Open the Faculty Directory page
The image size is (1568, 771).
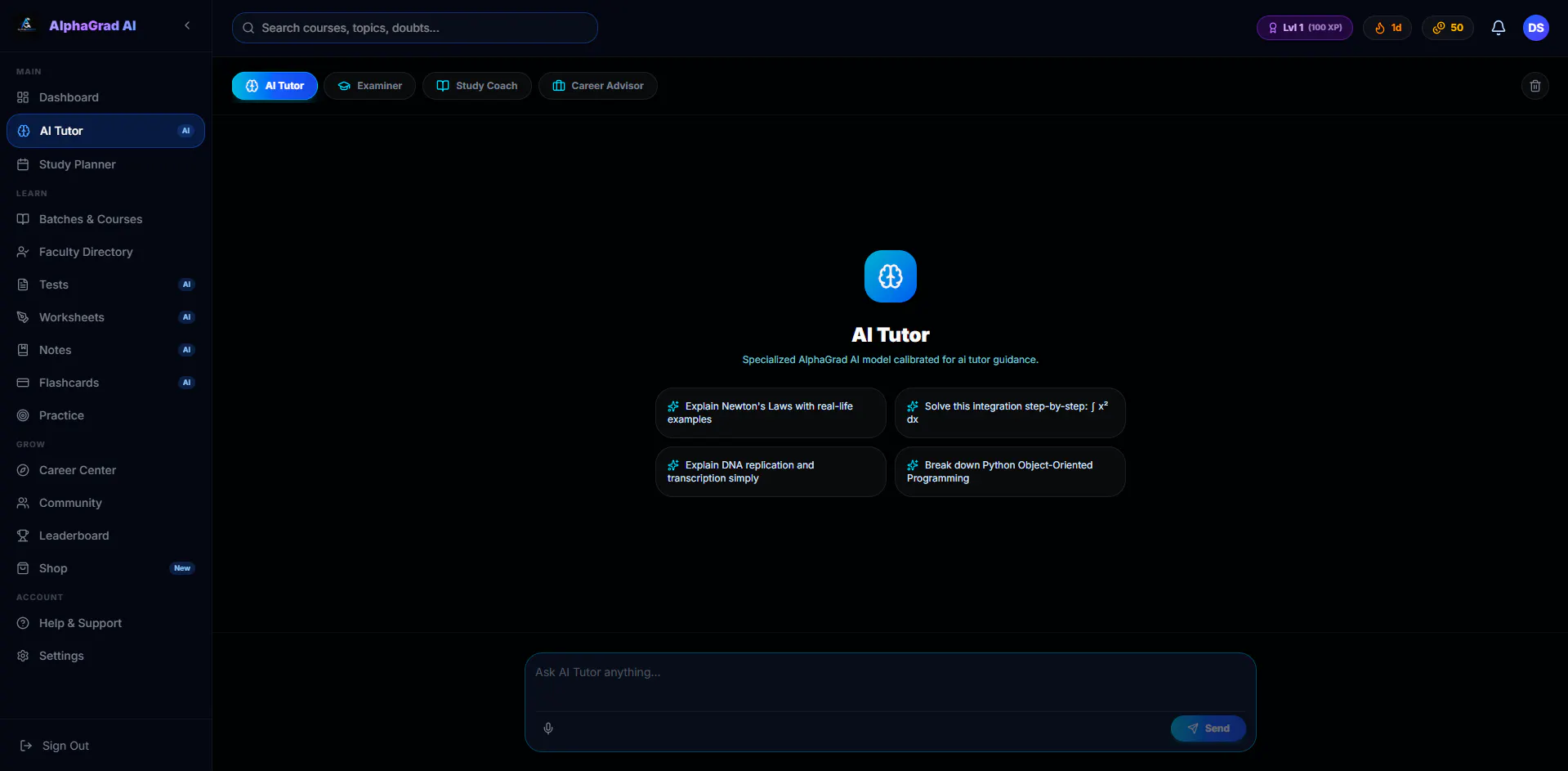click(105, 252)
